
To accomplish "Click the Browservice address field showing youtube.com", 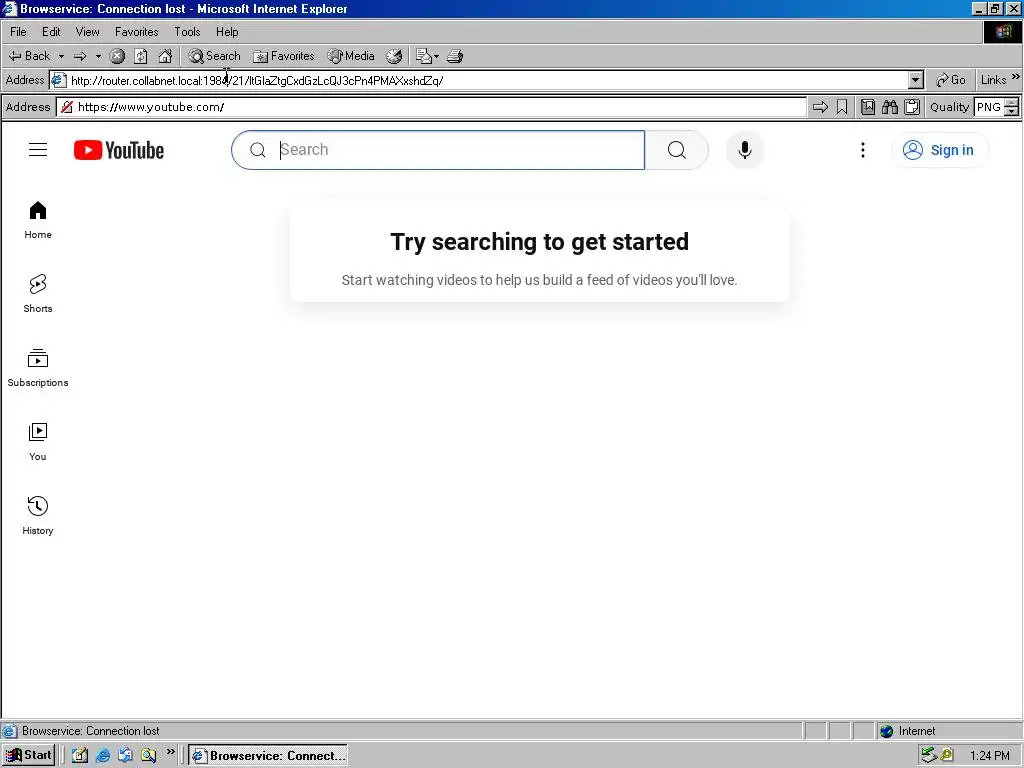I will tap(432, 107).
